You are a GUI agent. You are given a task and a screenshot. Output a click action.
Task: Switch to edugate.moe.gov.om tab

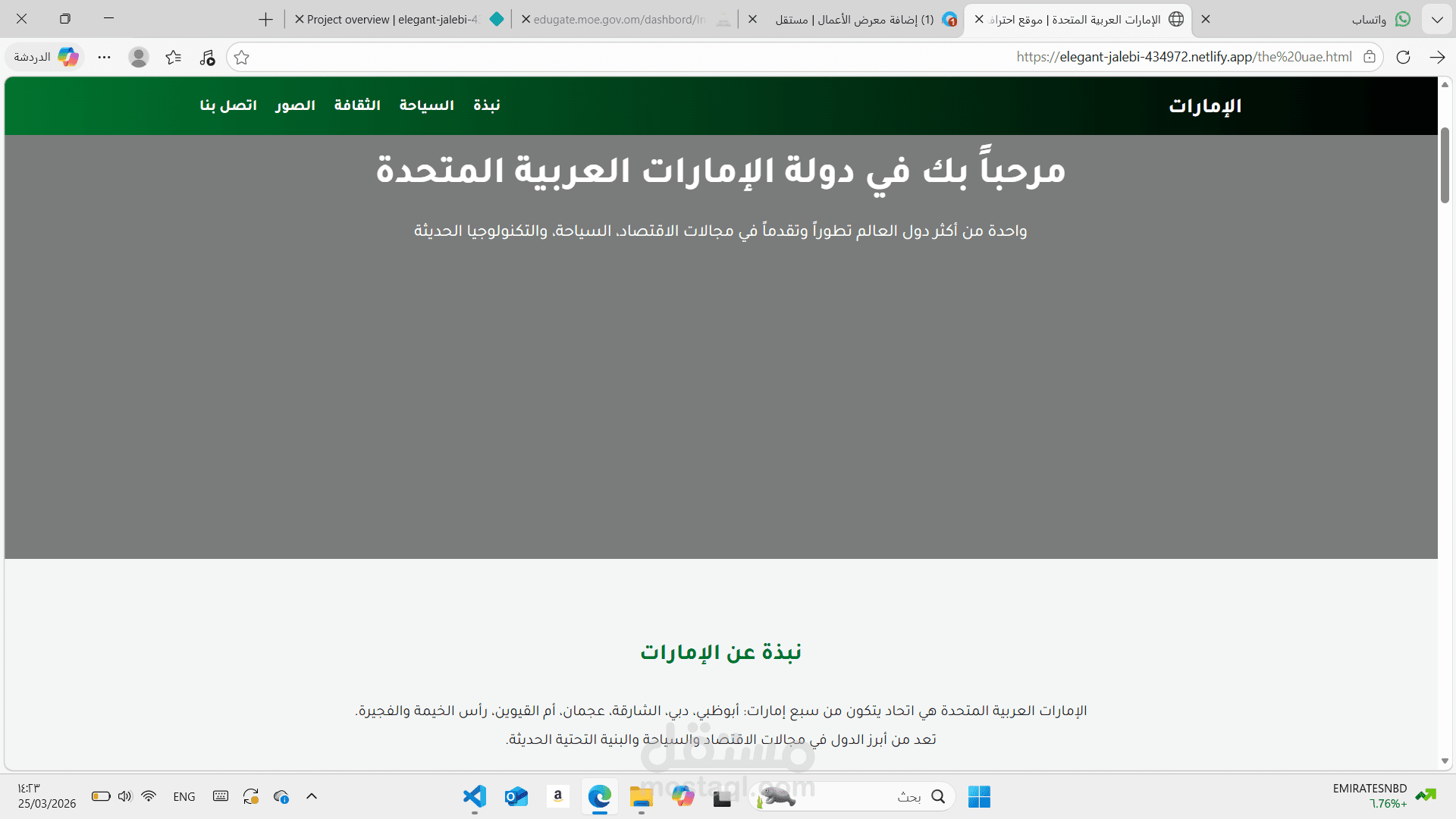(x=619, y=20)
